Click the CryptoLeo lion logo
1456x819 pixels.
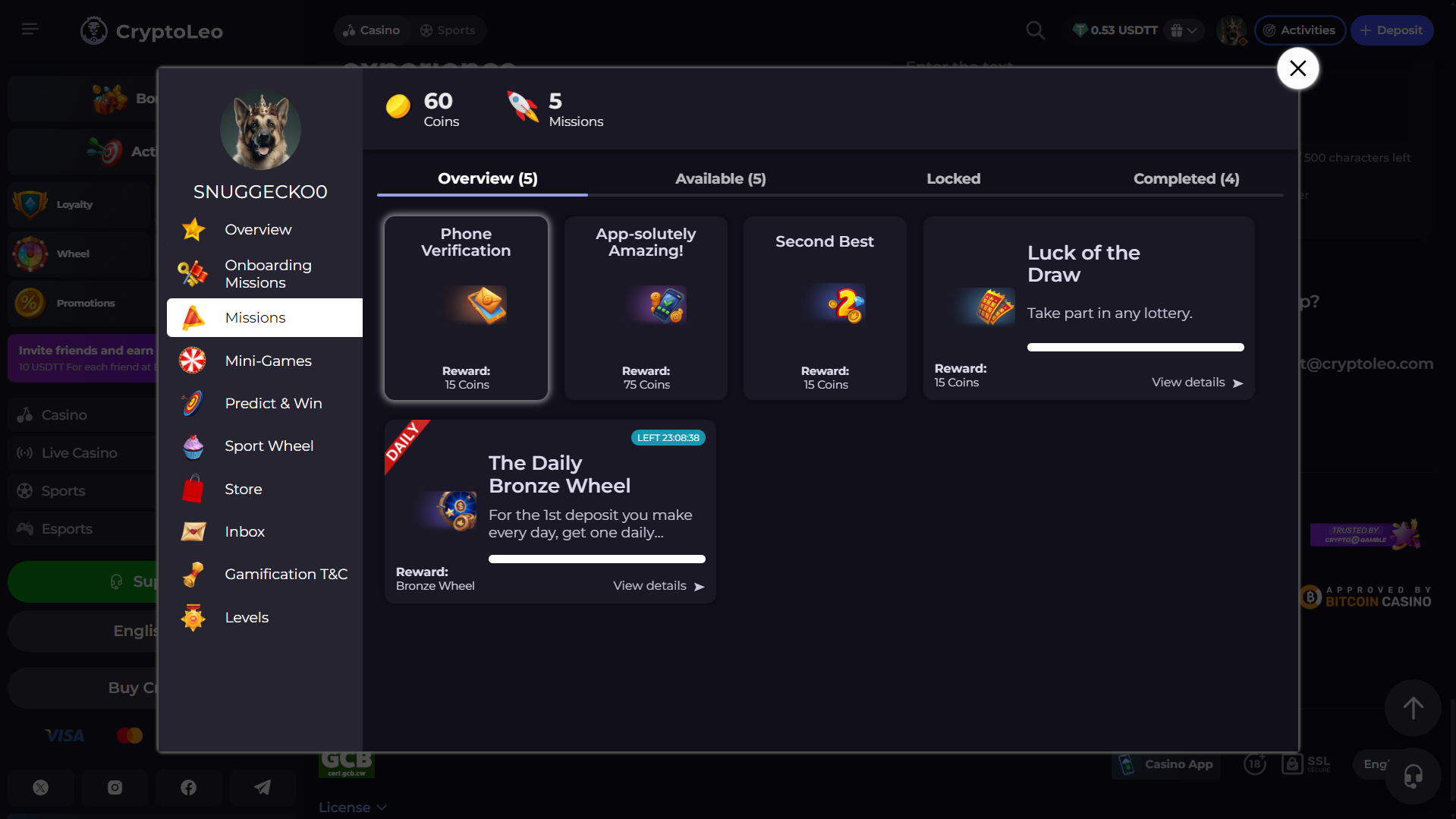(x=94, y=31)
